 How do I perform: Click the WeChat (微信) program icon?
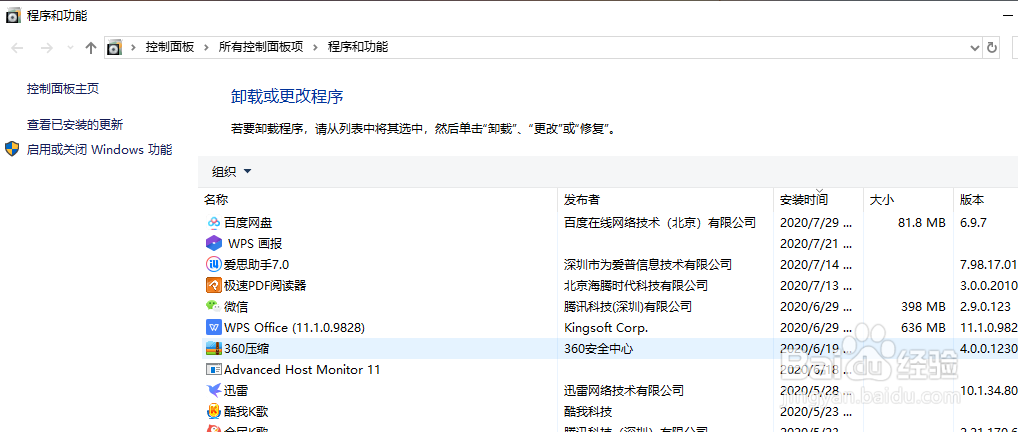click(x=213, y=306)
